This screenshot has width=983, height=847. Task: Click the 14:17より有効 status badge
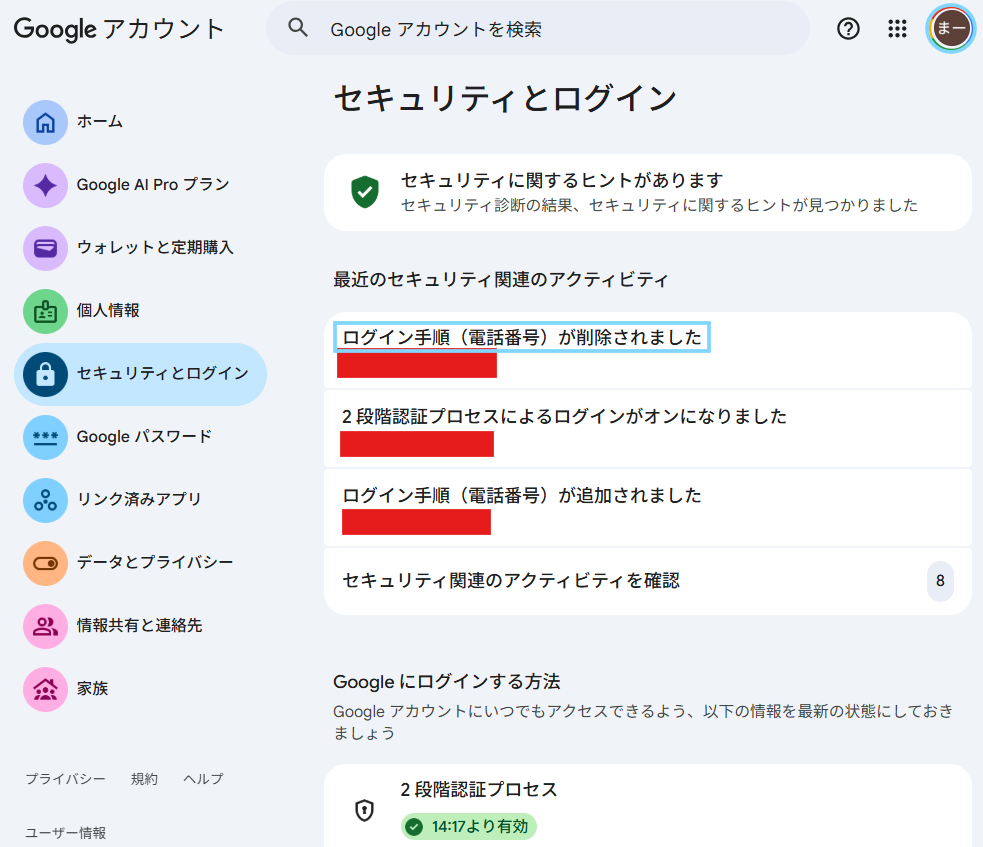tap(469, 827)
